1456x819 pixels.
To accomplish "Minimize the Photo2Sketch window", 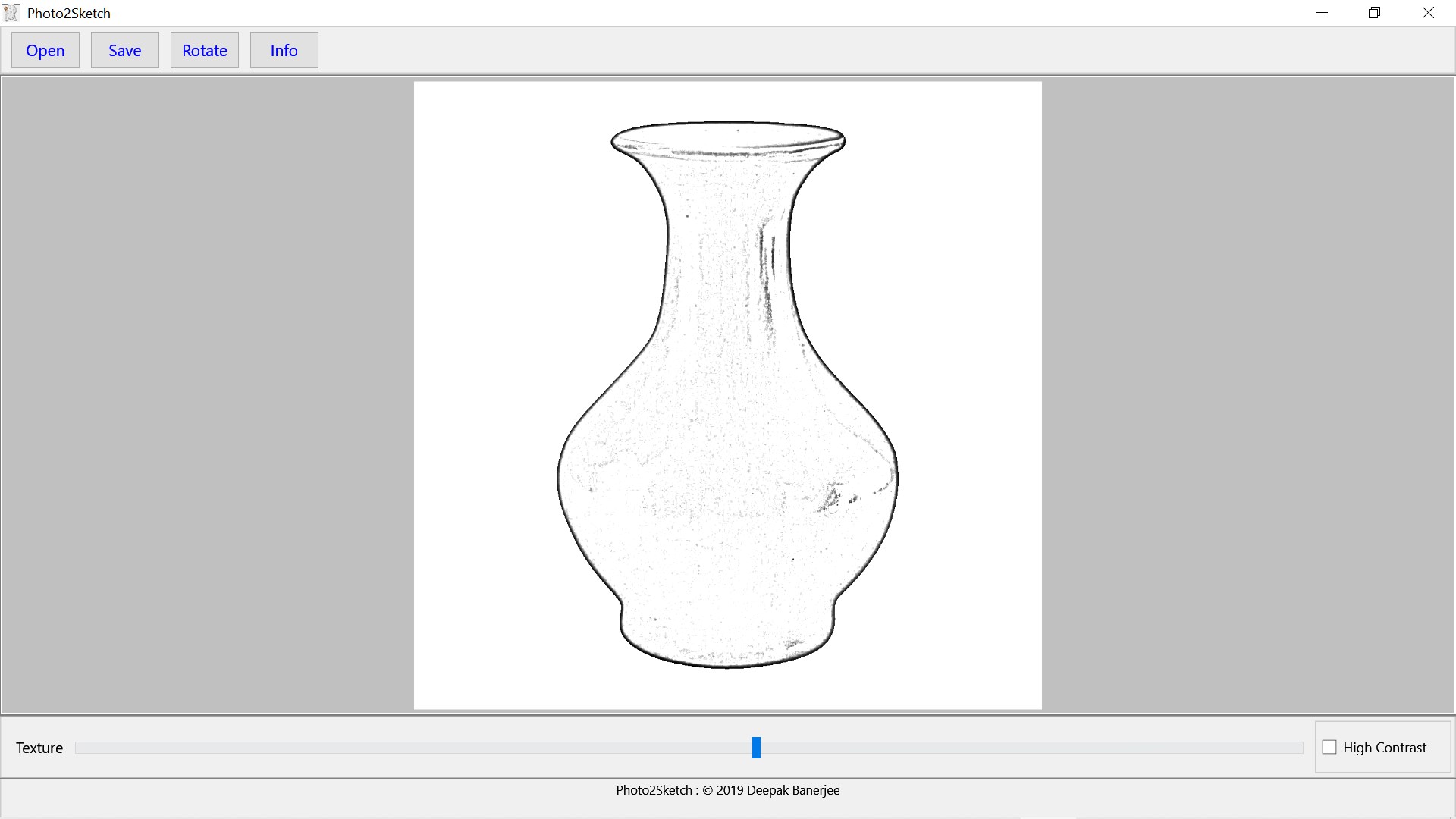I will [x=1323, y=12].
